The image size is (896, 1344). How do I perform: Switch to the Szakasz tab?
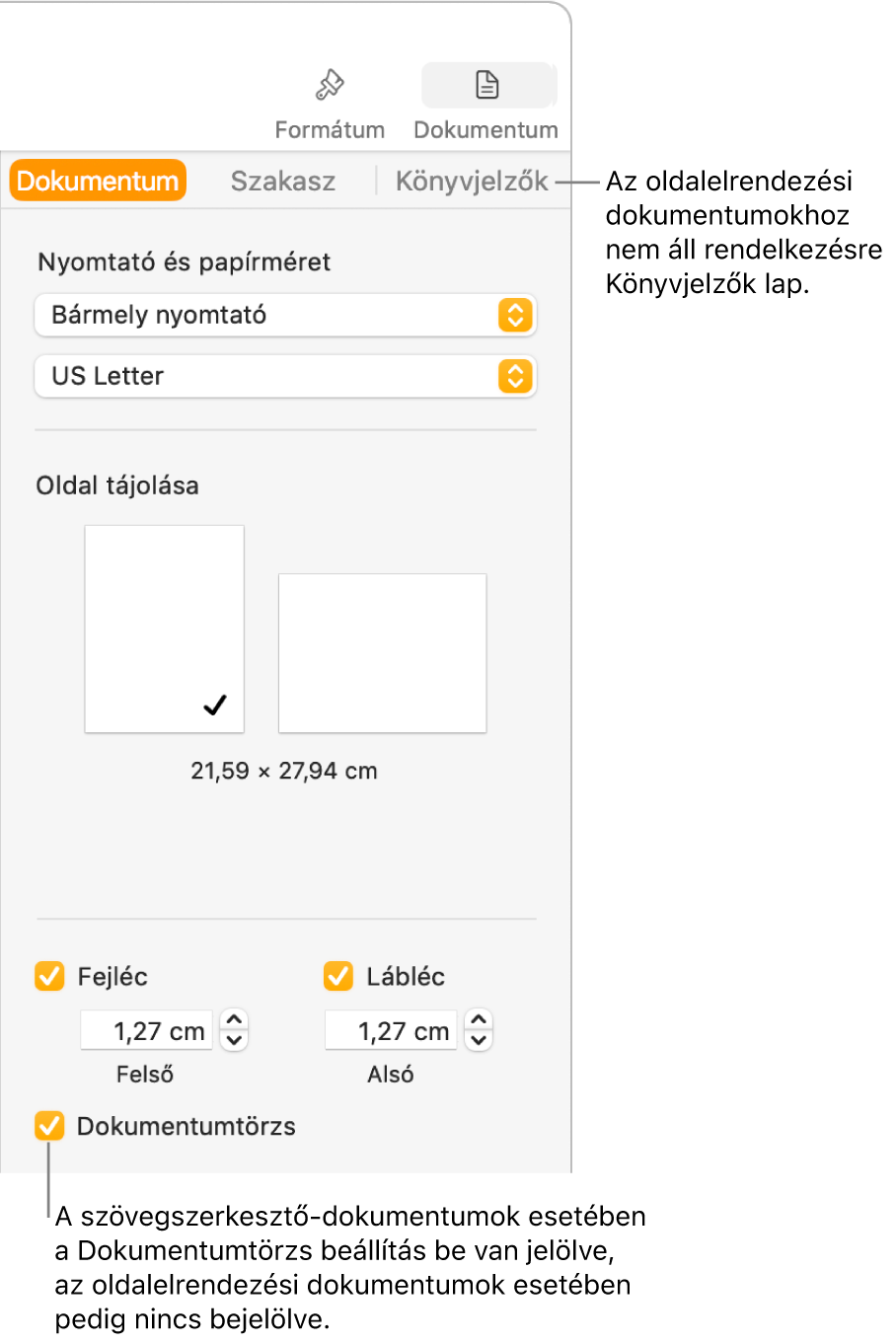[282, 182]
